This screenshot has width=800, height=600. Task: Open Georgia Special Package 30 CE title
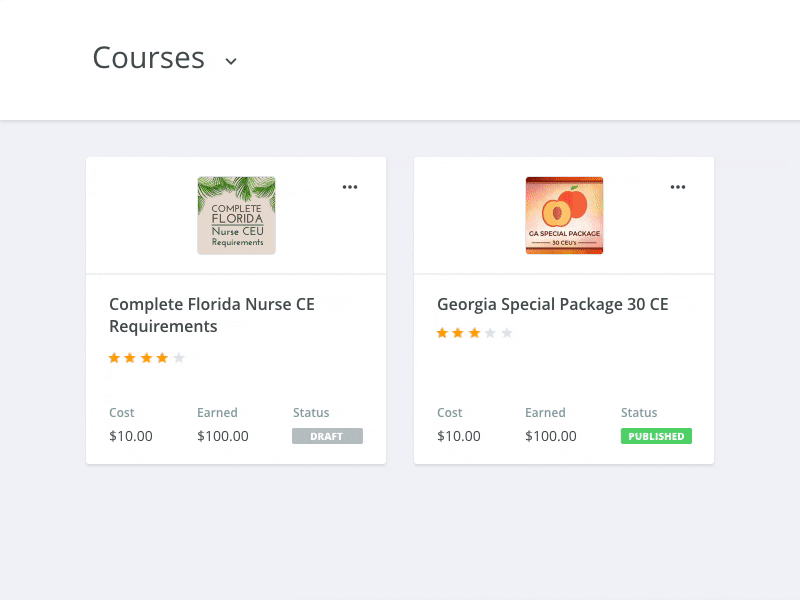(x=553, y=304)
